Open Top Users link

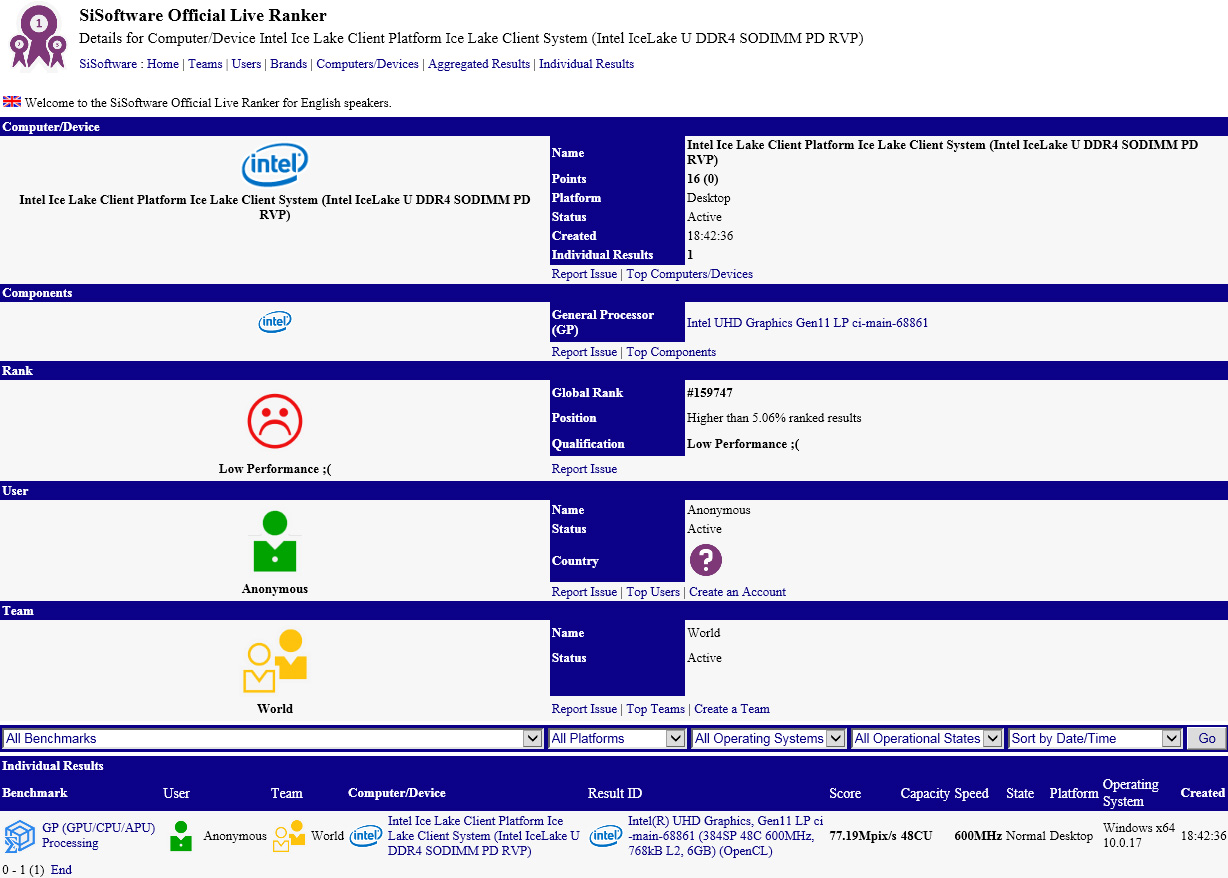pos(653,592)
